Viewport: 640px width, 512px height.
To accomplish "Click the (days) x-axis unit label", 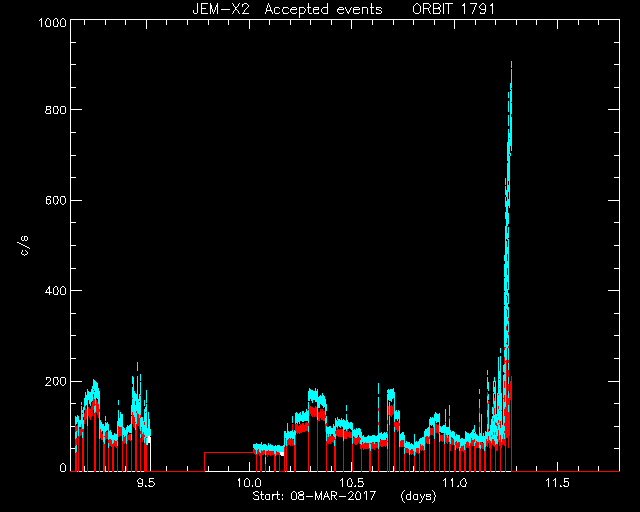I will 418,496.
